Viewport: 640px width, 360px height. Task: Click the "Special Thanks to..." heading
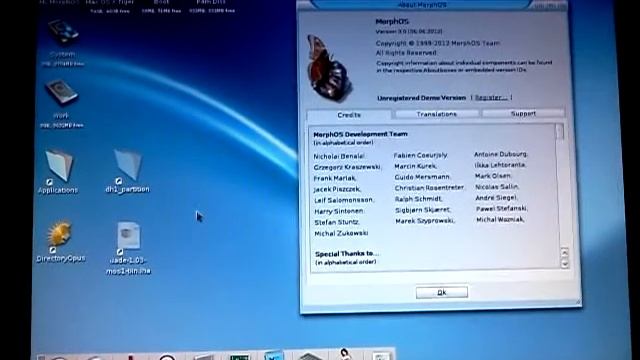[x=347, y=253]
